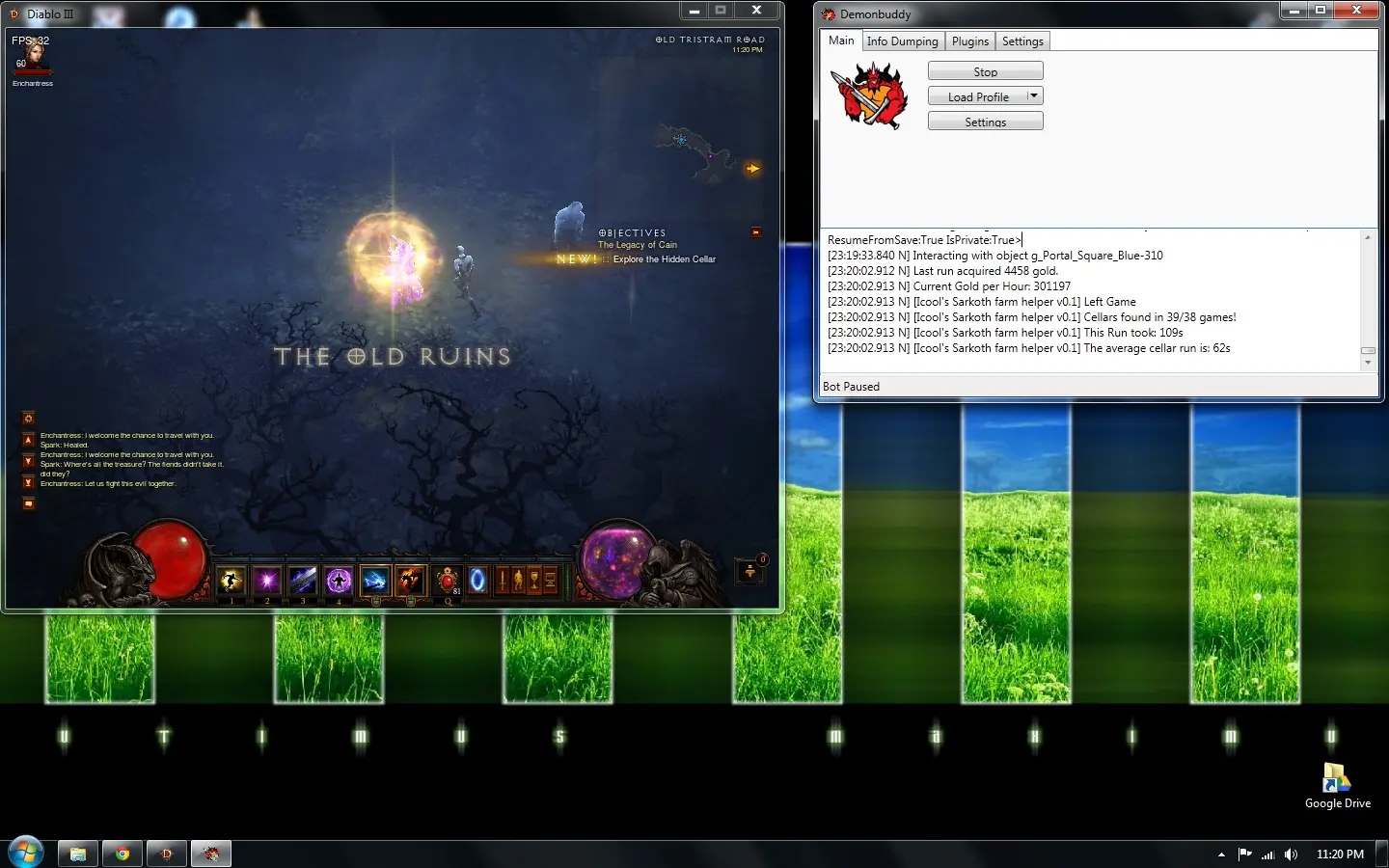Click the network signal tray icon

click(1267, 854)
